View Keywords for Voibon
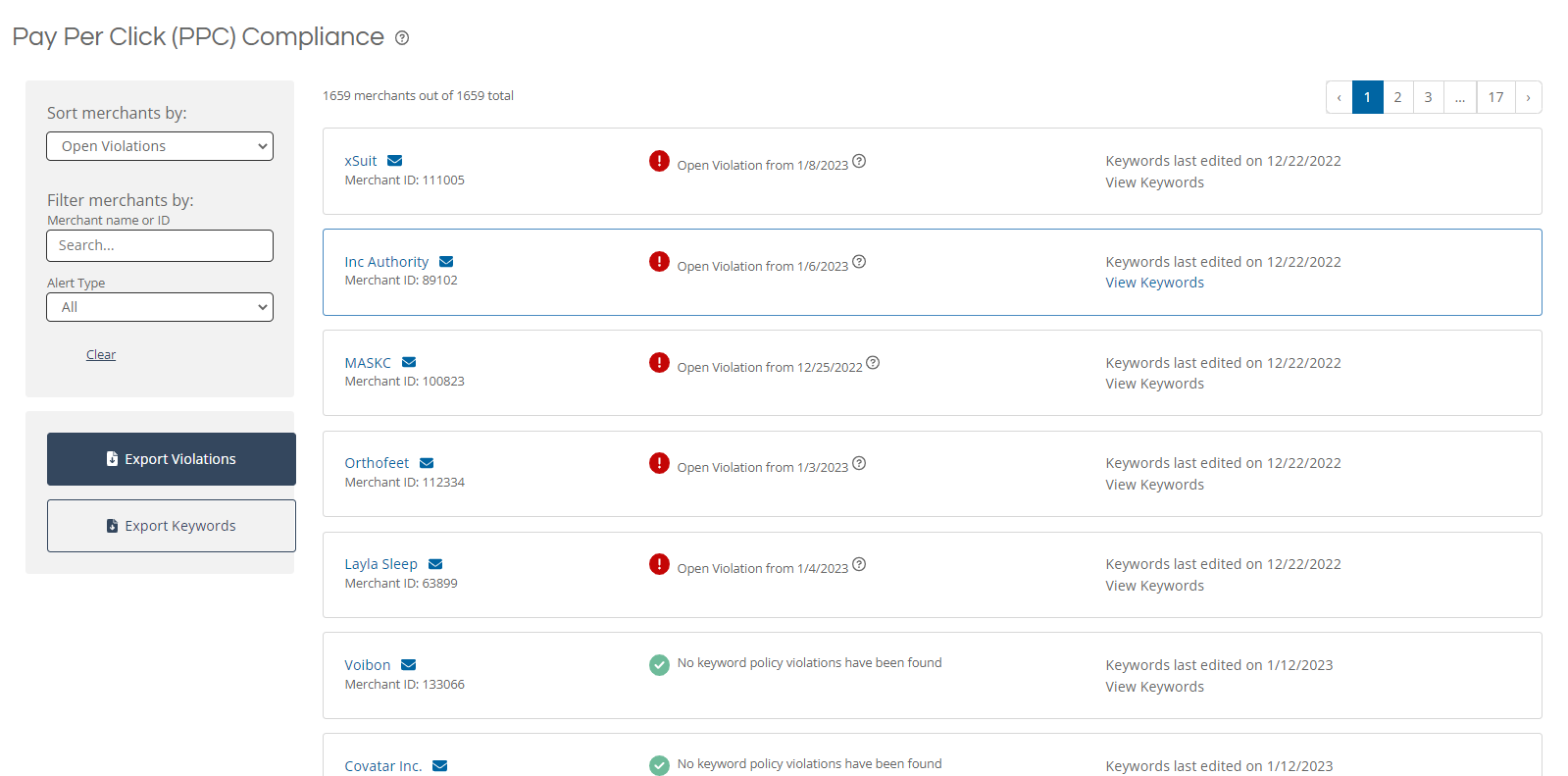Screen dimensions: 1568x776 click(x=1155, y=687)
